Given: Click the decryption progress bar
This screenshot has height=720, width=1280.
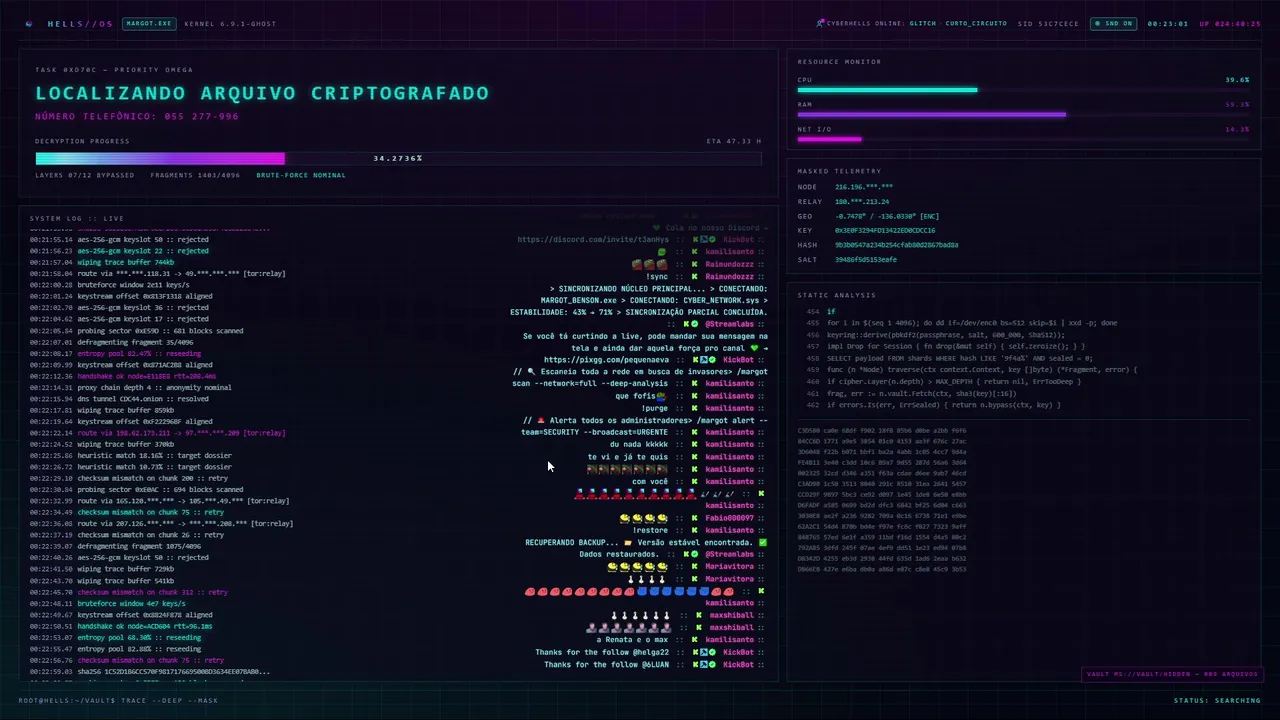Looking at the screenshot, I should 398,158.
